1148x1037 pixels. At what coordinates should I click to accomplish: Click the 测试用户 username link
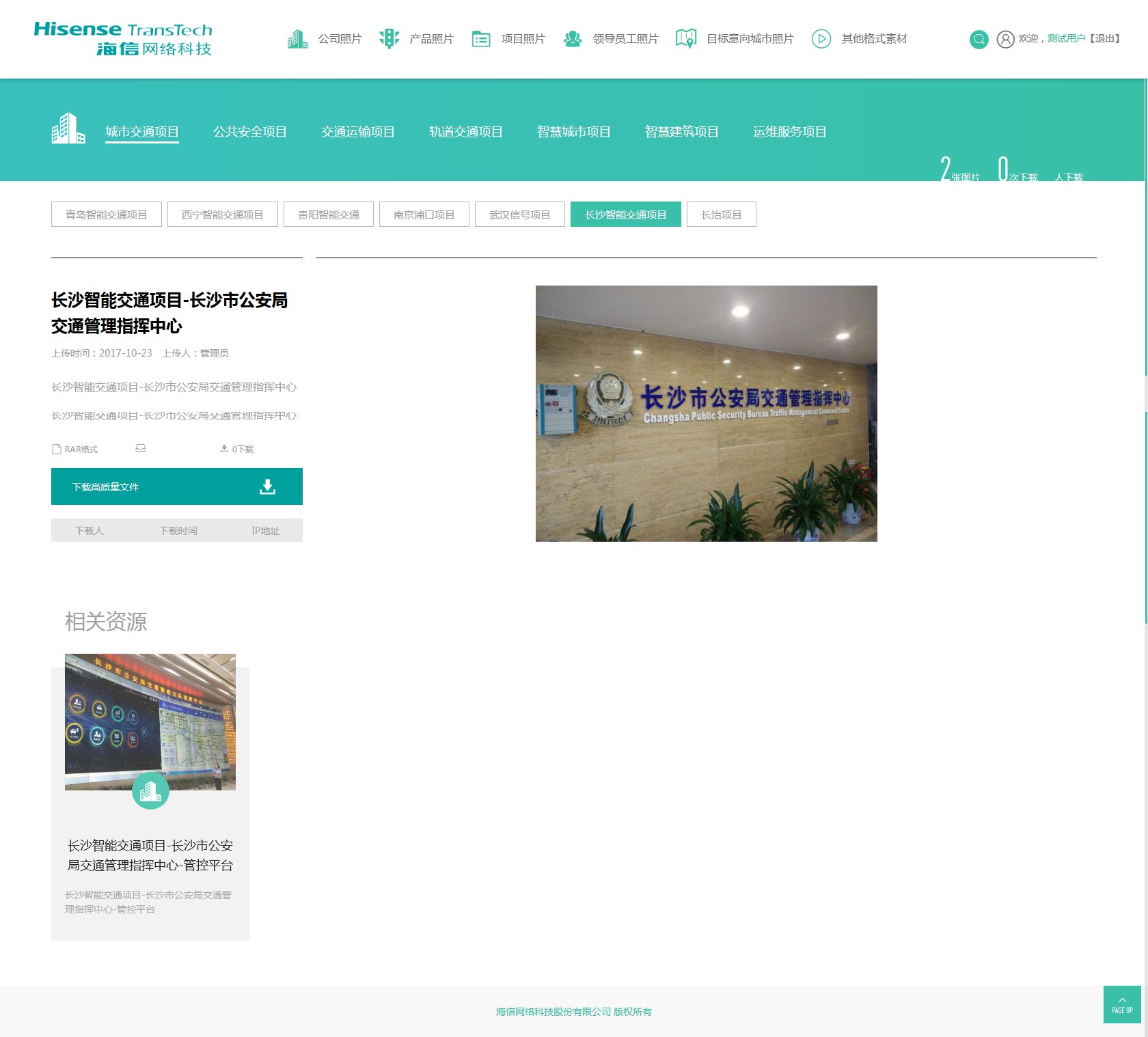(1066, 39)
